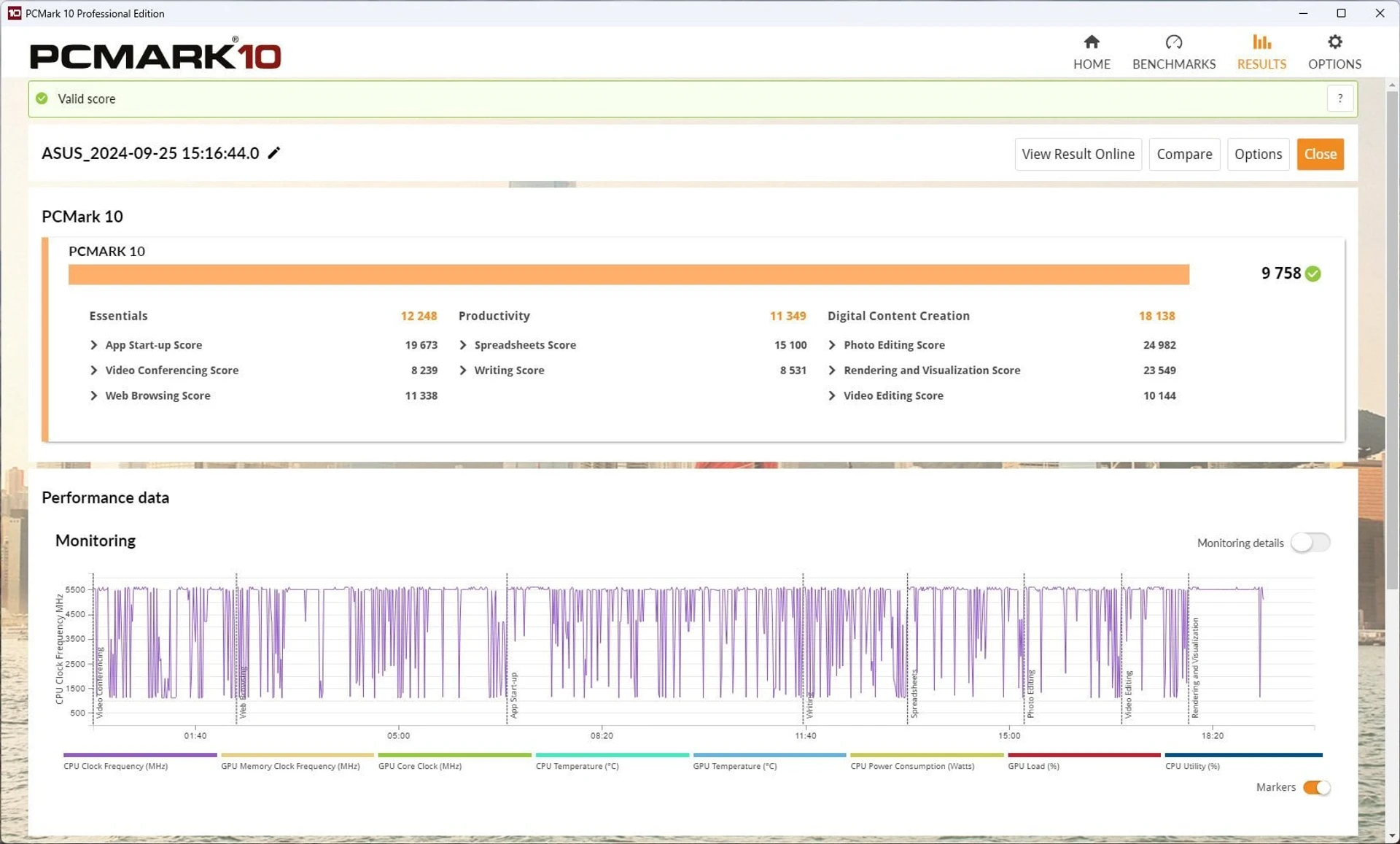
Task: Click the pencil icon to rename result
Action: tap(274, 153)
